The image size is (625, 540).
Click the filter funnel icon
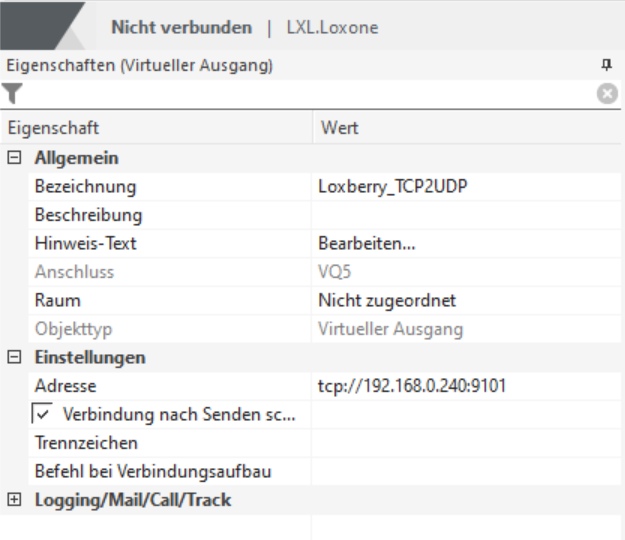click(12, 94)
